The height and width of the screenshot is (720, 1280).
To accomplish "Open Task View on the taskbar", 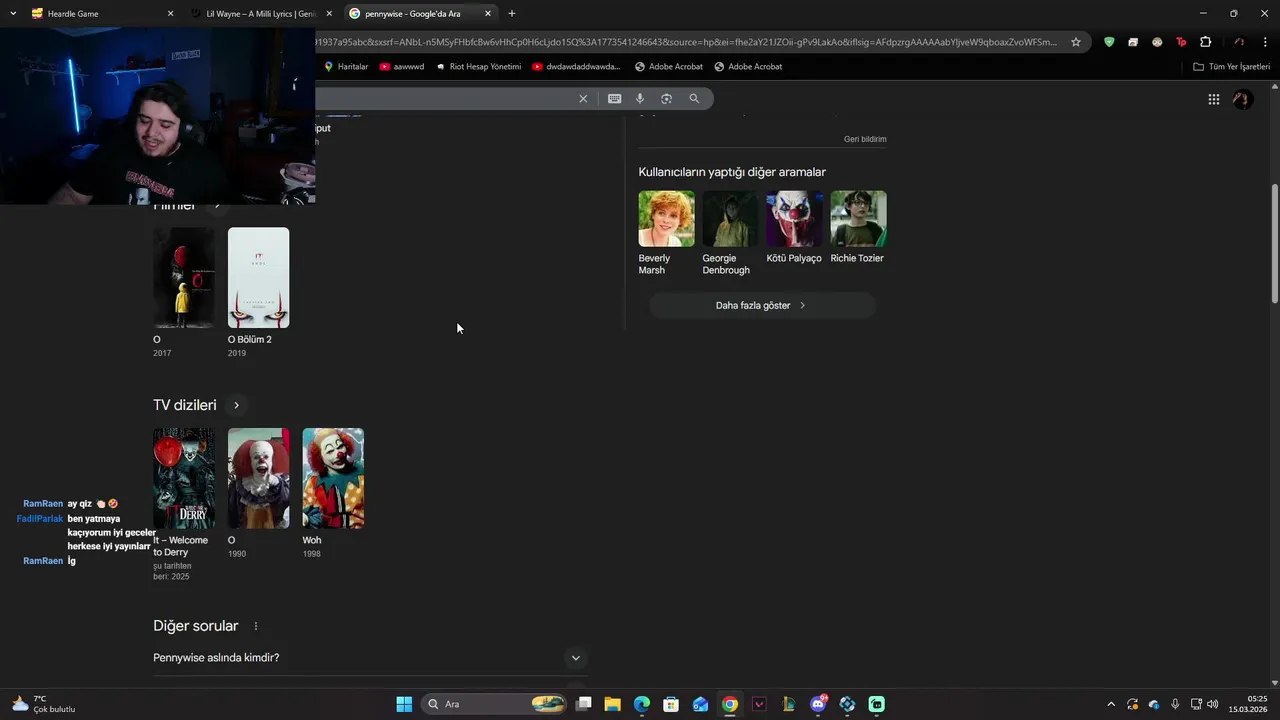I will click(x=584, y=704).
